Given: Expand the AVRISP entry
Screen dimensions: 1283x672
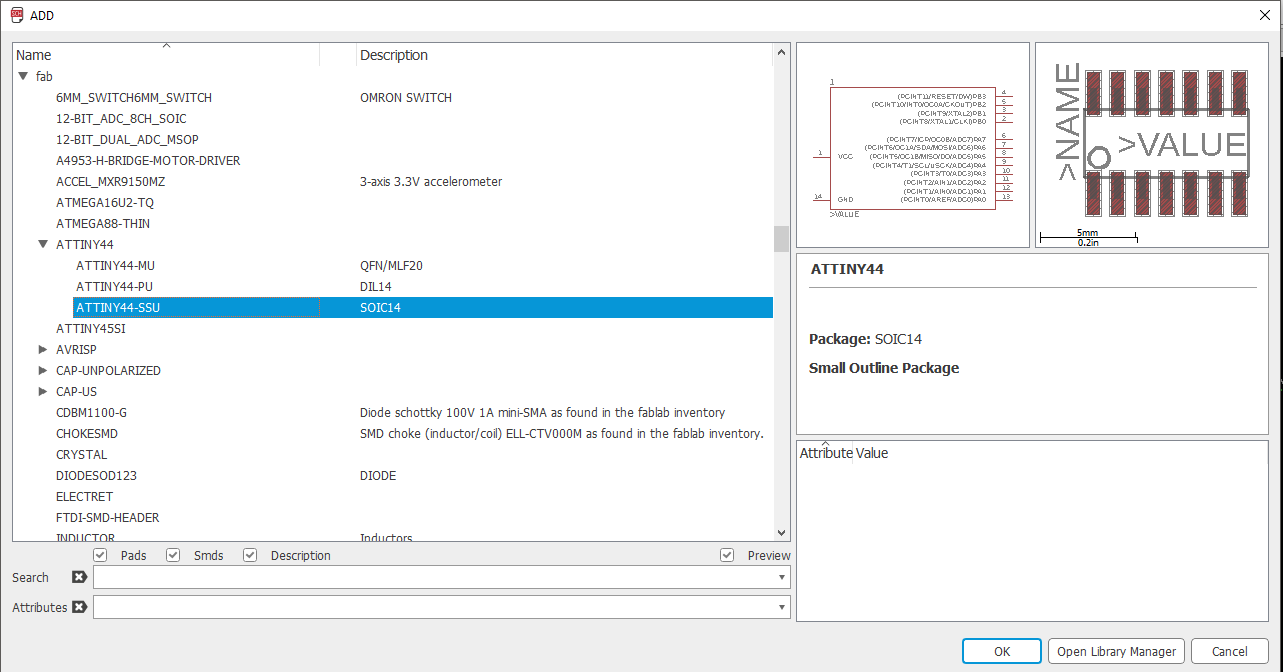Looking at the screenshot, I should point(43,349).
